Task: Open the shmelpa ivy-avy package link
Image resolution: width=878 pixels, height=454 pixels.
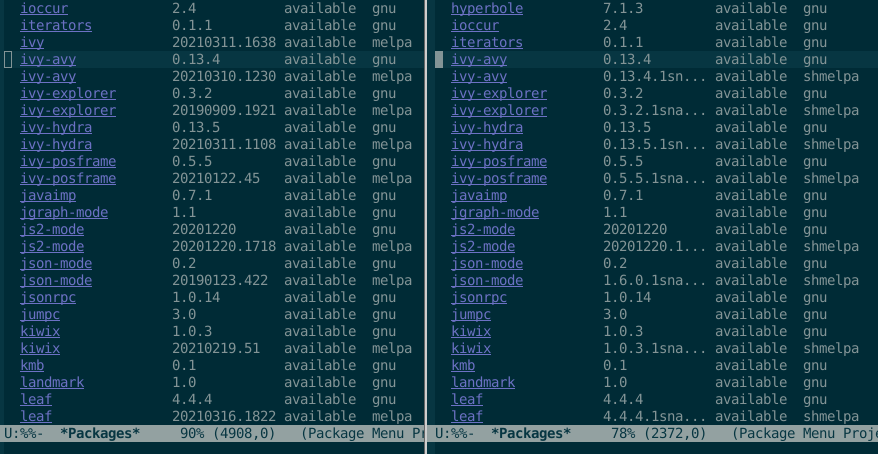Action: [479, 77]
